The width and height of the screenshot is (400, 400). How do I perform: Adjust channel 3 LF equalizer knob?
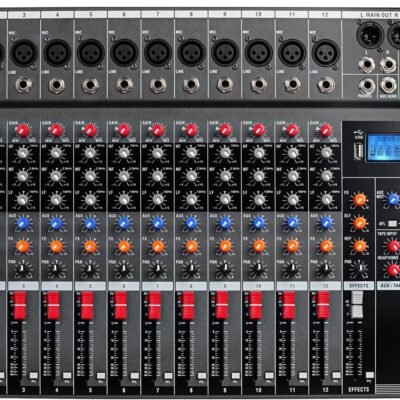[x=22, y=199]
